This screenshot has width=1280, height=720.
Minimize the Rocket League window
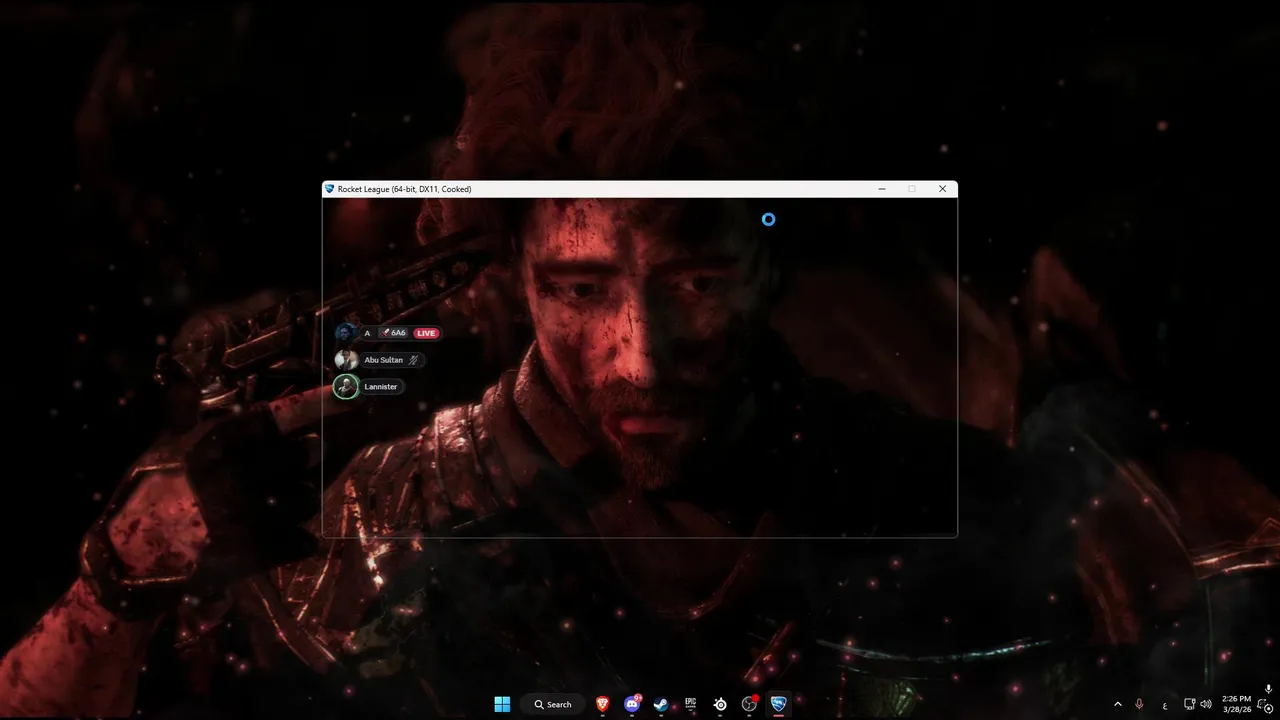(882, 188)
